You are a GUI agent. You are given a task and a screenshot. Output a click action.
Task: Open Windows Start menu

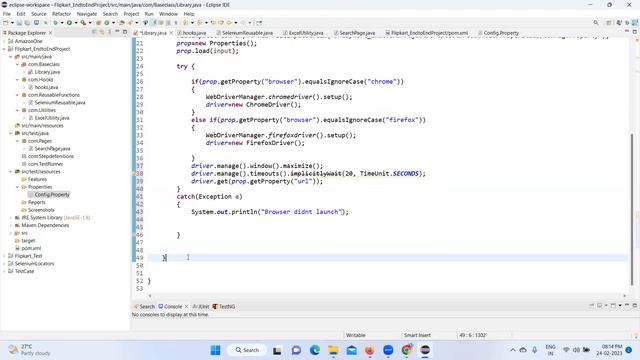(216, 350)
